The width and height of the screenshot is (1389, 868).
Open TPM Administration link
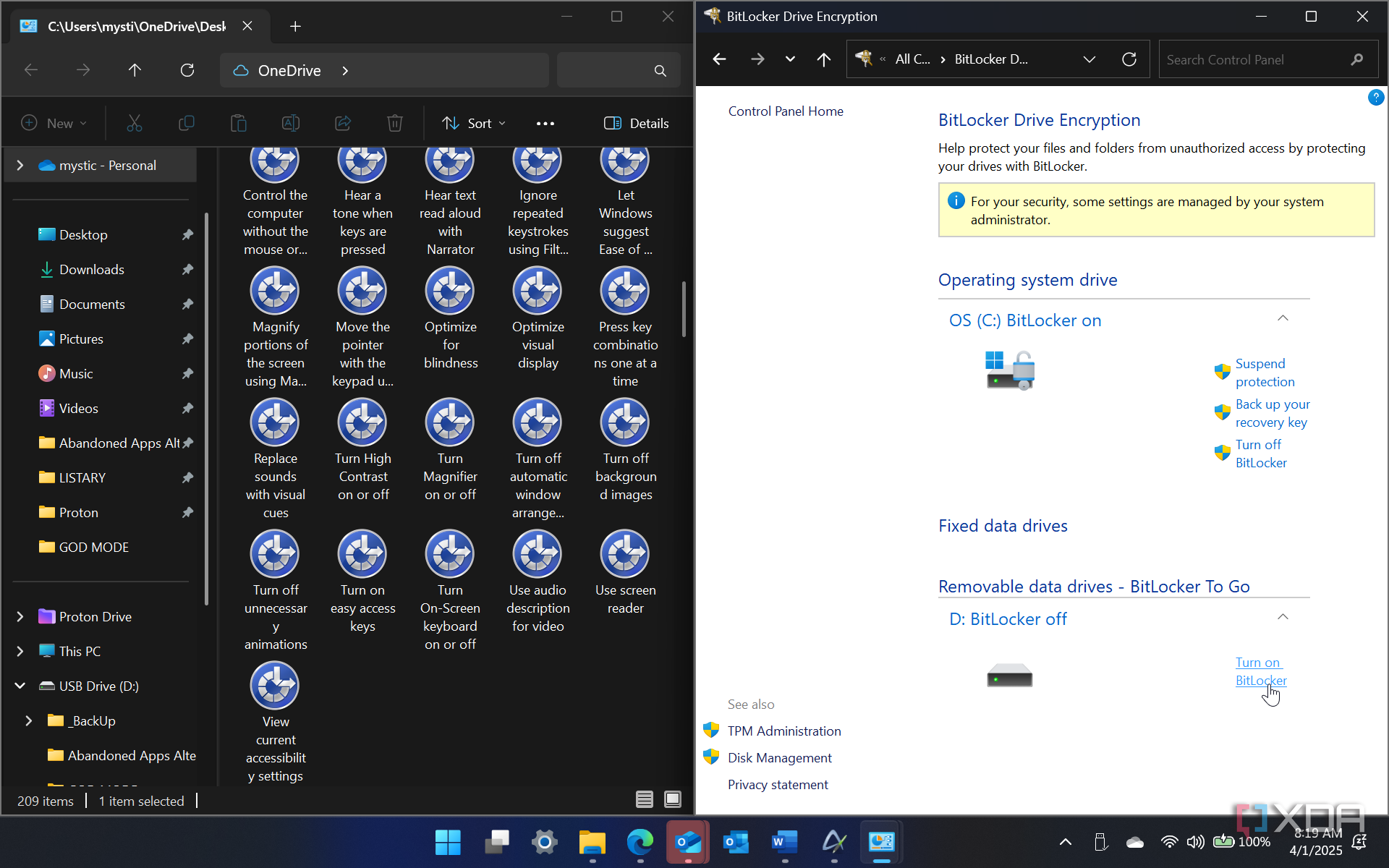pyautogui.click(x=784, y=731)
